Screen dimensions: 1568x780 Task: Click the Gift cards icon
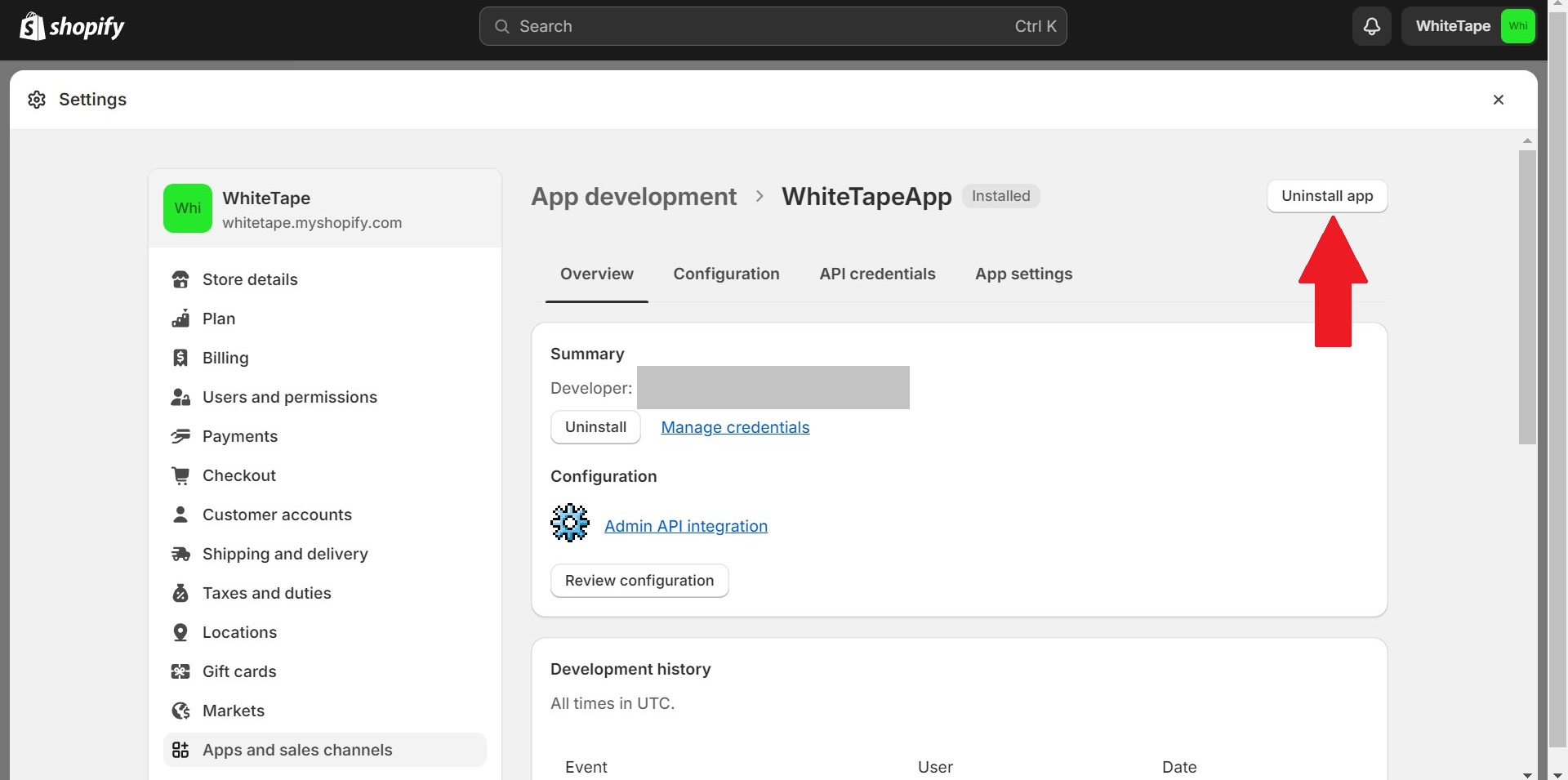(180, 671)
